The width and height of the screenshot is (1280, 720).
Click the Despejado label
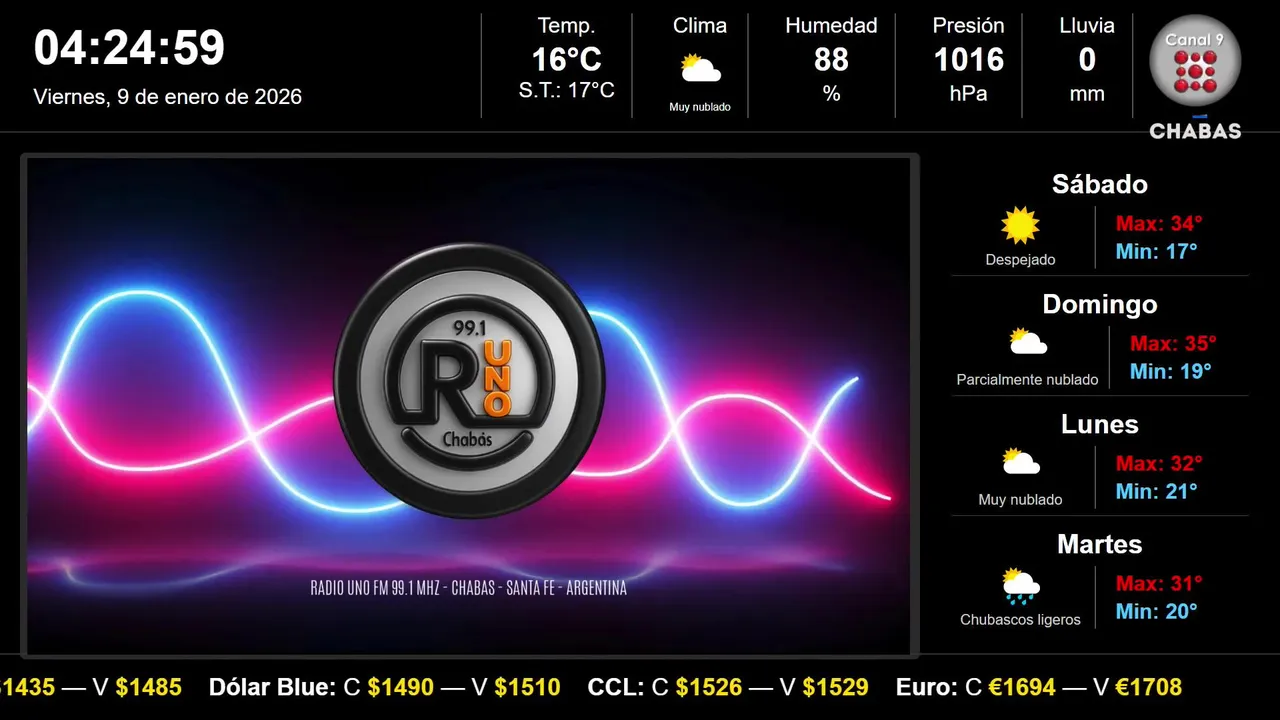pyautogui.click(x=1020, y=260)
